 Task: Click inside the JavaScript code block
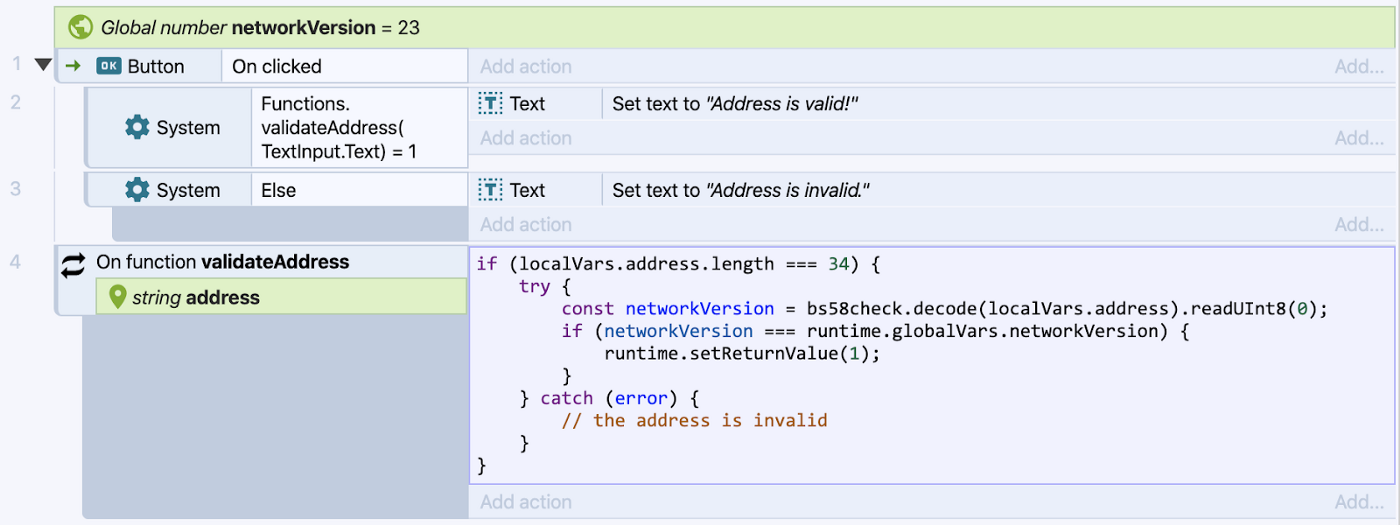(x=931, y=365)
